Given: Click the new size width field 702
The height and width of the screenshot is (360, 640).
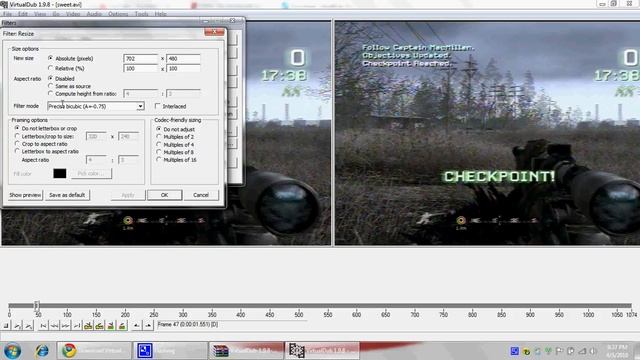Looking at the screenshot, I should click(x=140, y=59).
